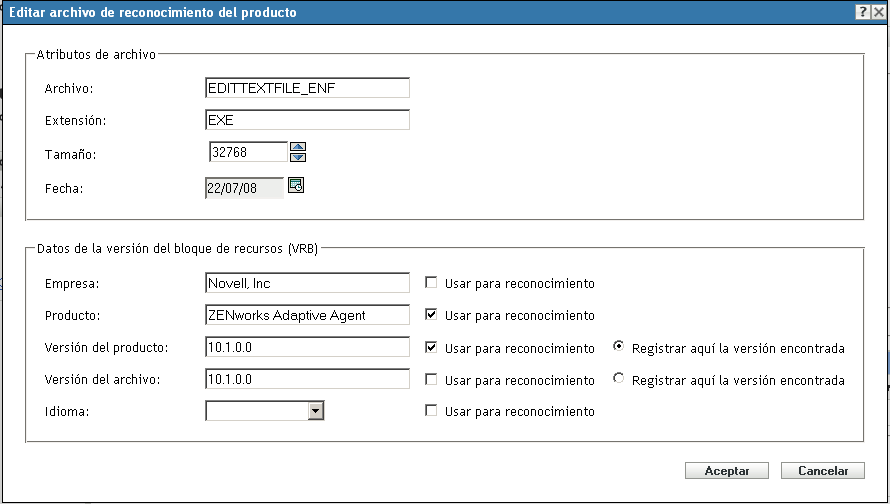Close the dialog with the X icon
890x504 pixels.
tap(877, 11)
